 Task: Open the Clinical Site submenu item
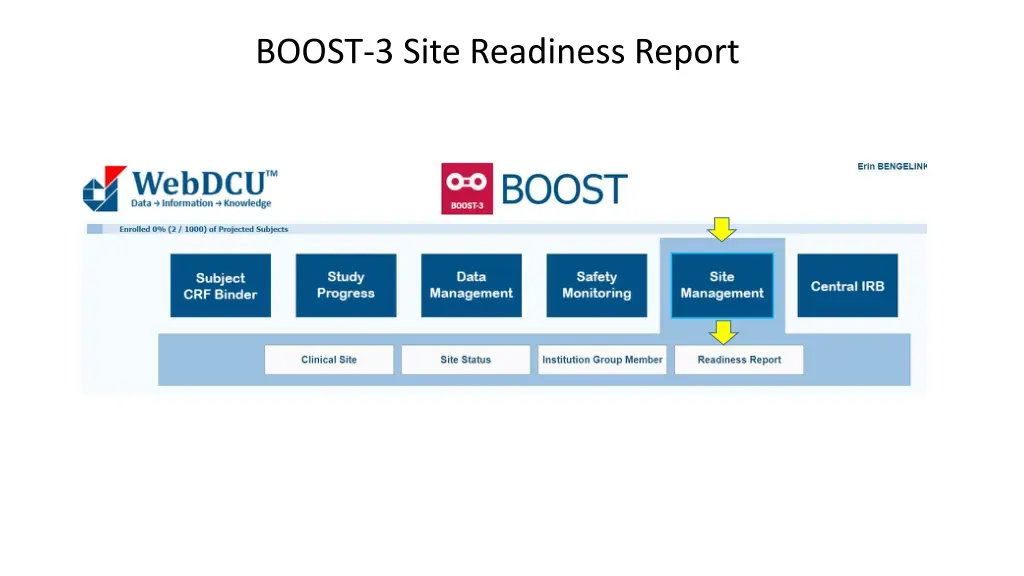pyautogui.click(x=329, y=360)
